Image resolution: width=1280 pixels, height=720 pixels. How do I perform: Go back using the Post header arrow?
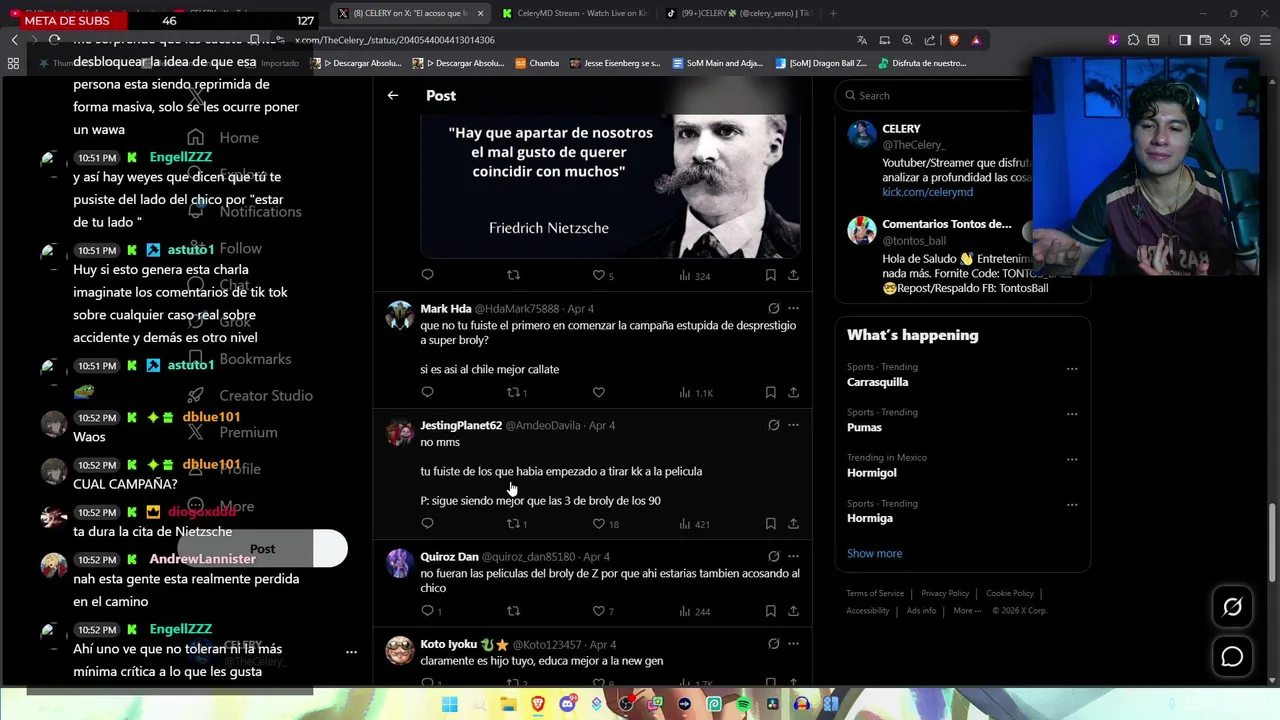393,95
